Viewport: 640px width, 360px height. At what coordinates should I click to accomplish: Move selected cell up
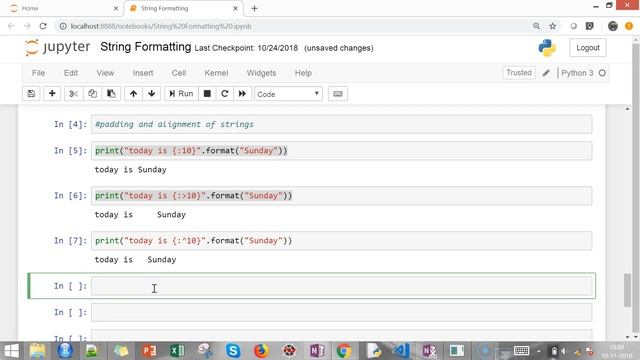133,93
